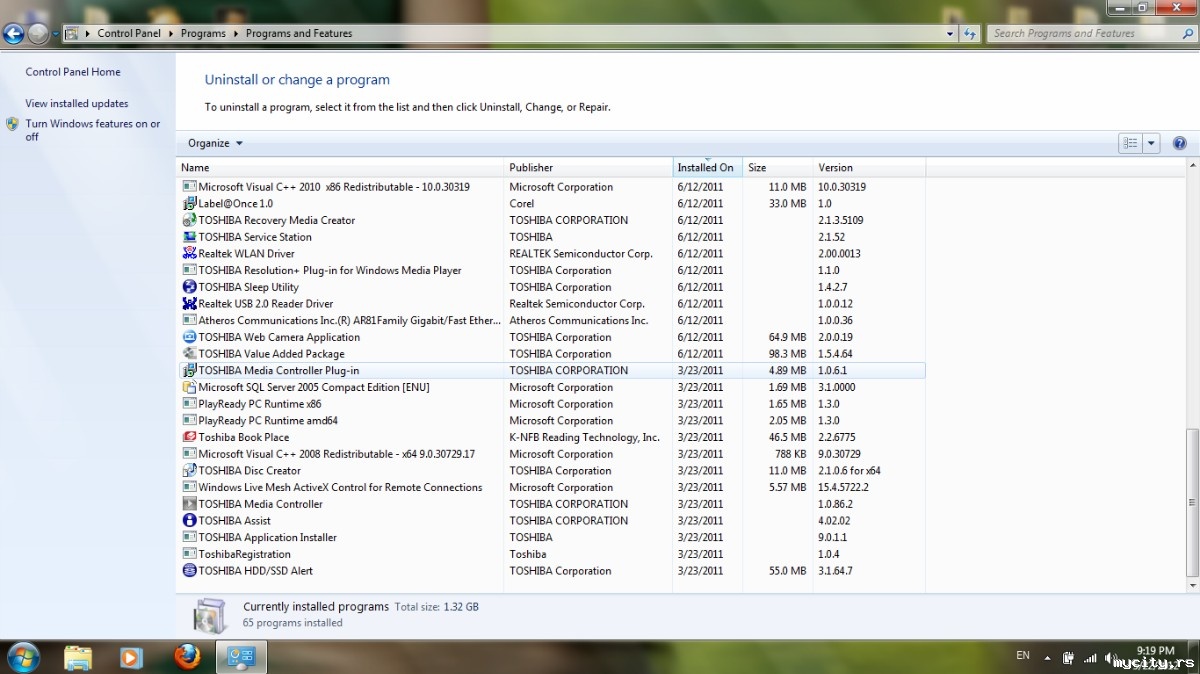Select the Toshiba Book Place icon
This screenshot has width=1200, height=674.
pos(190,437)
